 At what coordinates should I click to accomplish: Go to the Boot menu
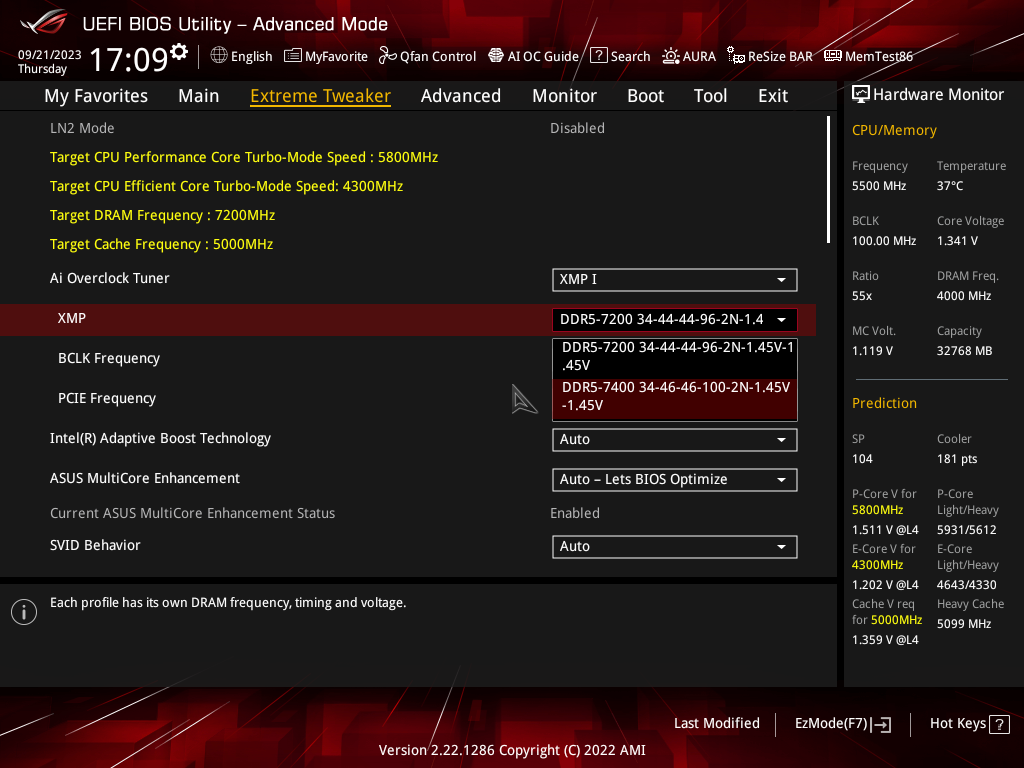click(645, 95)
